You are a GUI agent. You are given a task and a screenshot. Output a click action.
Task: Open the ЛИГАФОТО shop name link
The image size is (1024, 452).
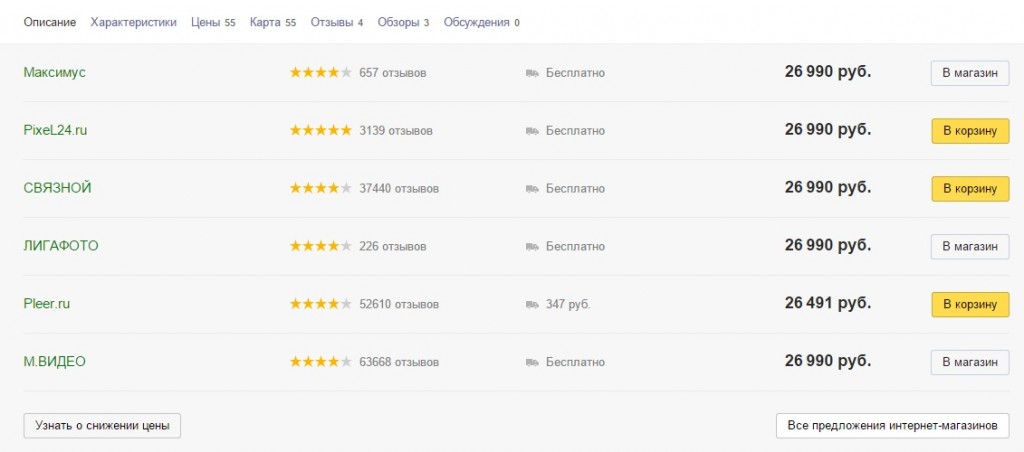(x=61, y=246)
